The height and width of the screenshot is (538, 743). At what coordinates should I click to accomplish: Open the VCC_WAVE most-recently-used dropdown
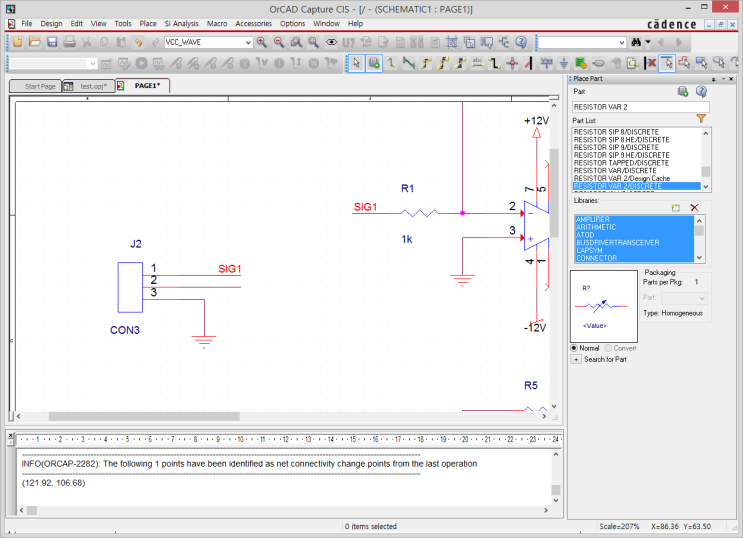(248, 43)
